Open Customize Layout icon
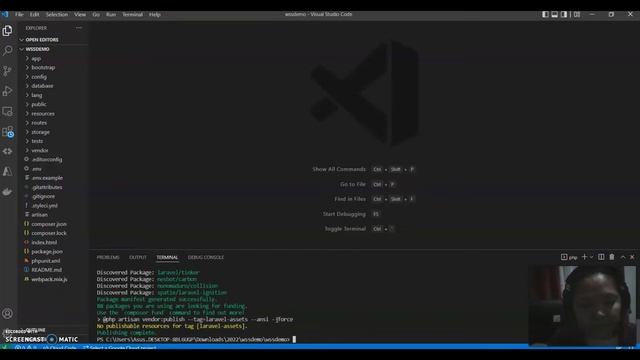 tap(577, 14)
